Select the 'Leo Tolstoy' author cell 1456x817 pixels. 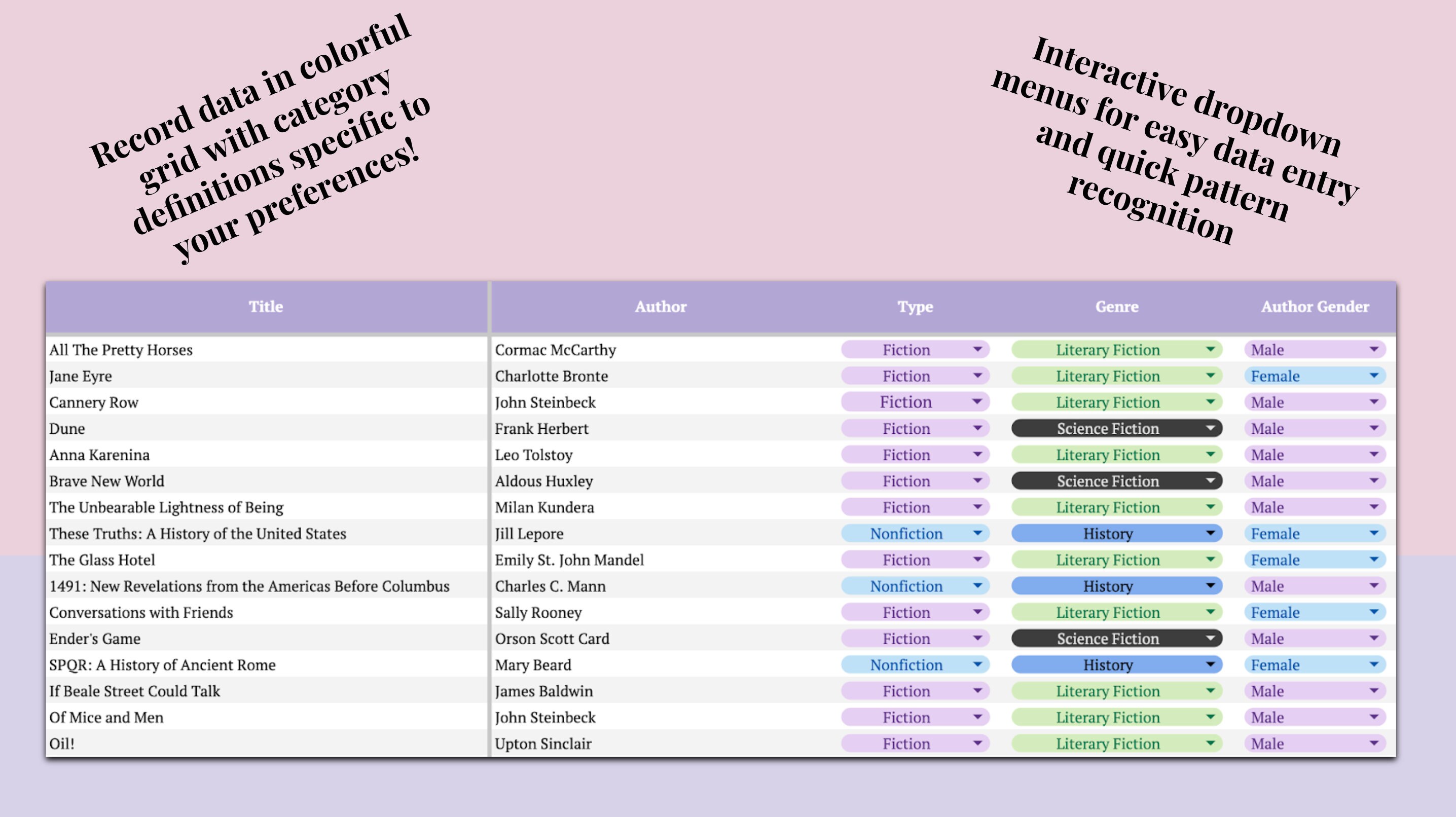(x=660, y=454)
